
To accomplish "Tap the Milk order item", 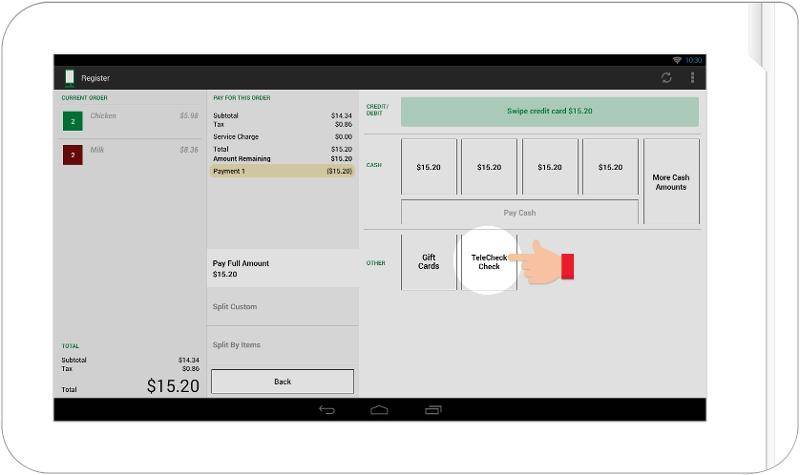I will [x=131, y=155].
